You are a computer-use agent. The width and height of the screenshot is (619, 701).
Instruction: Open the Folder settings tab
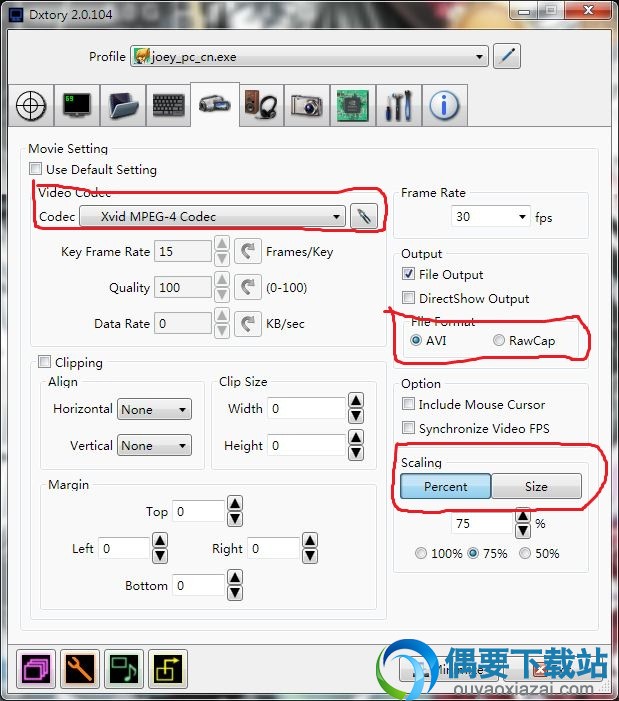click(x=122, y=106)
